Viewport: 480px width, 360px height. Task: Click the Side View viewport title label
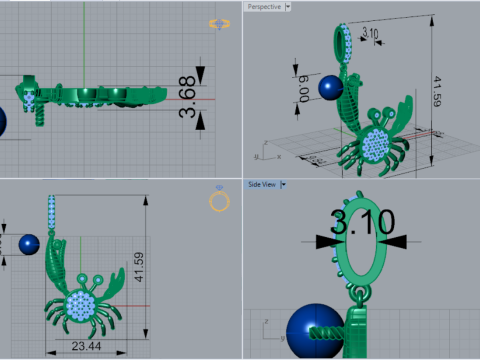pyautogui.click(x=262, y=184)
